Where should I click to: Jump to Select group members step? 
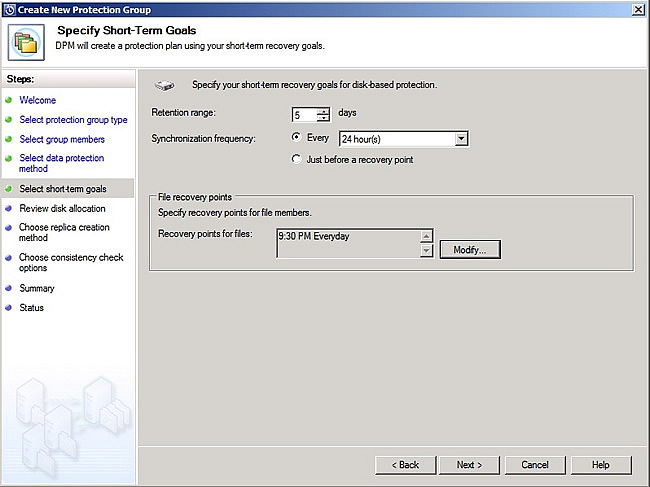62,140
